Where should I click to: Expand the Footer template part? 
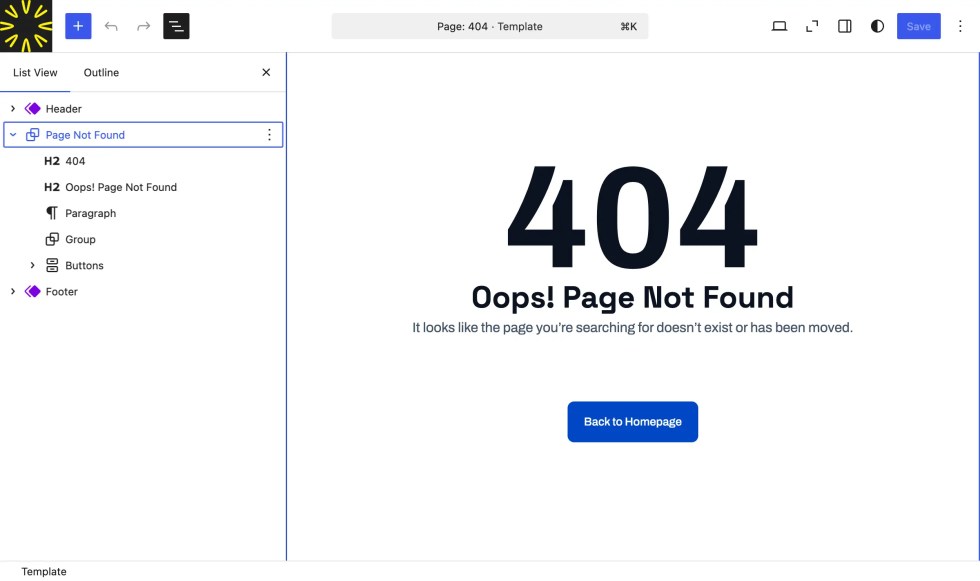coord(12,292)
